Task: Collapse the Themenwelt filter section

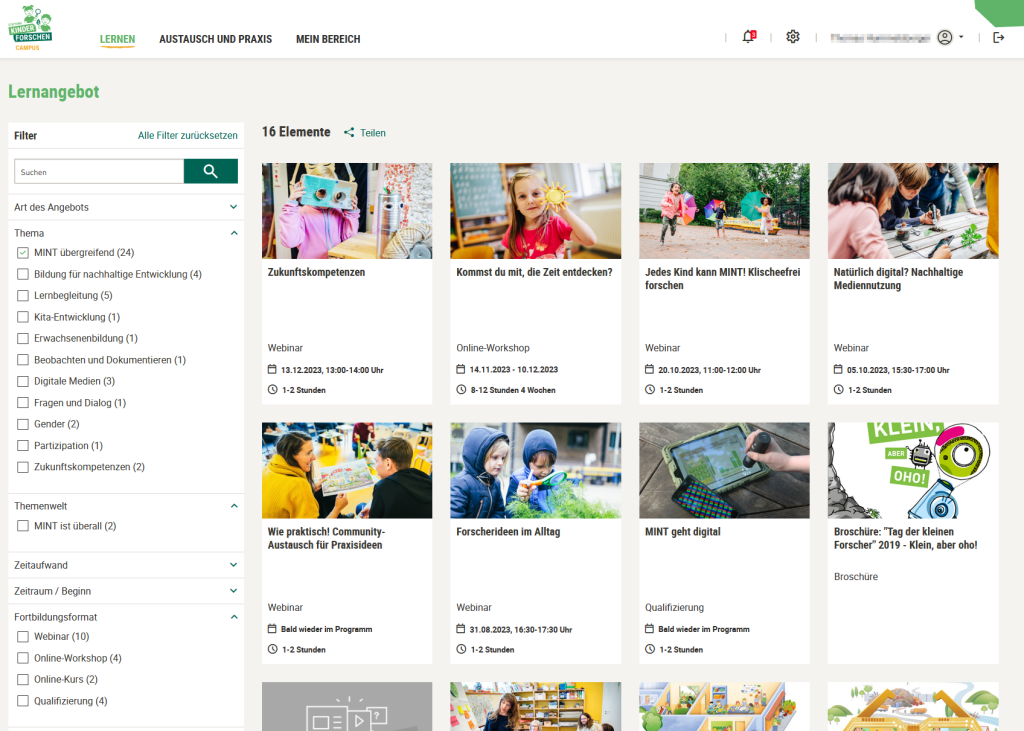Action: (234, 506)
